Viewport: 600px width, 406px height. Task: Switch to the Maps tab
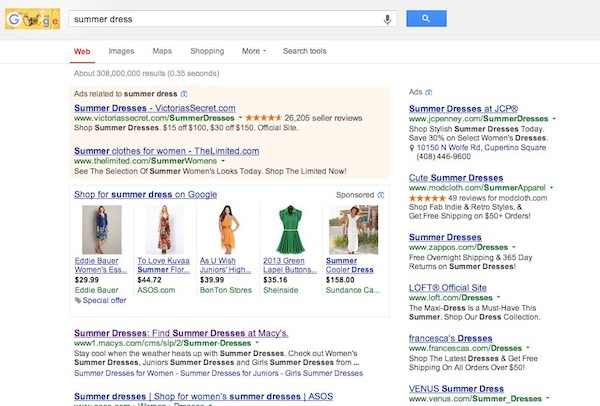click(x=162, y=51)
